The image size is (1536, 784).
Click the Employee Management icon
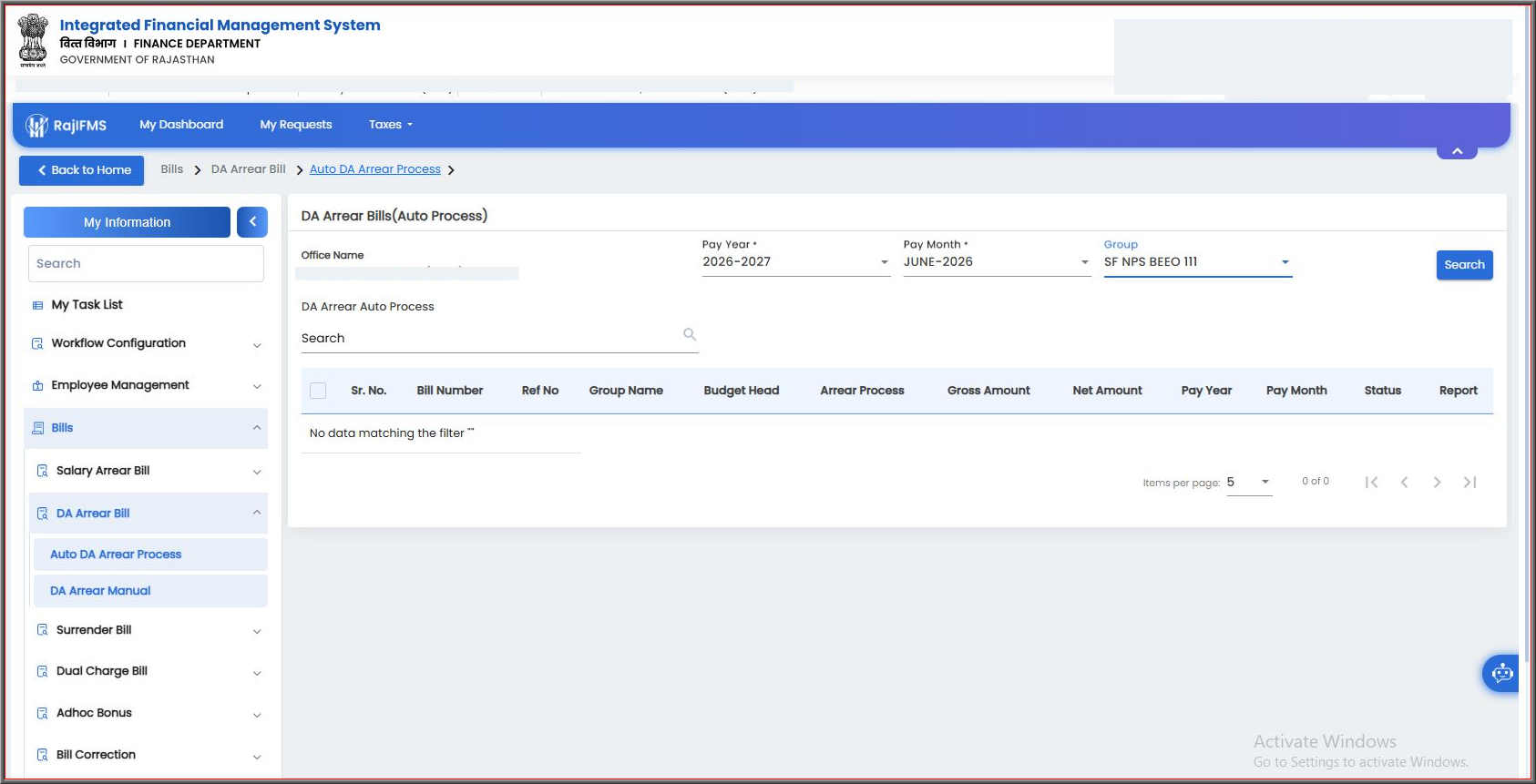point(37,385)
